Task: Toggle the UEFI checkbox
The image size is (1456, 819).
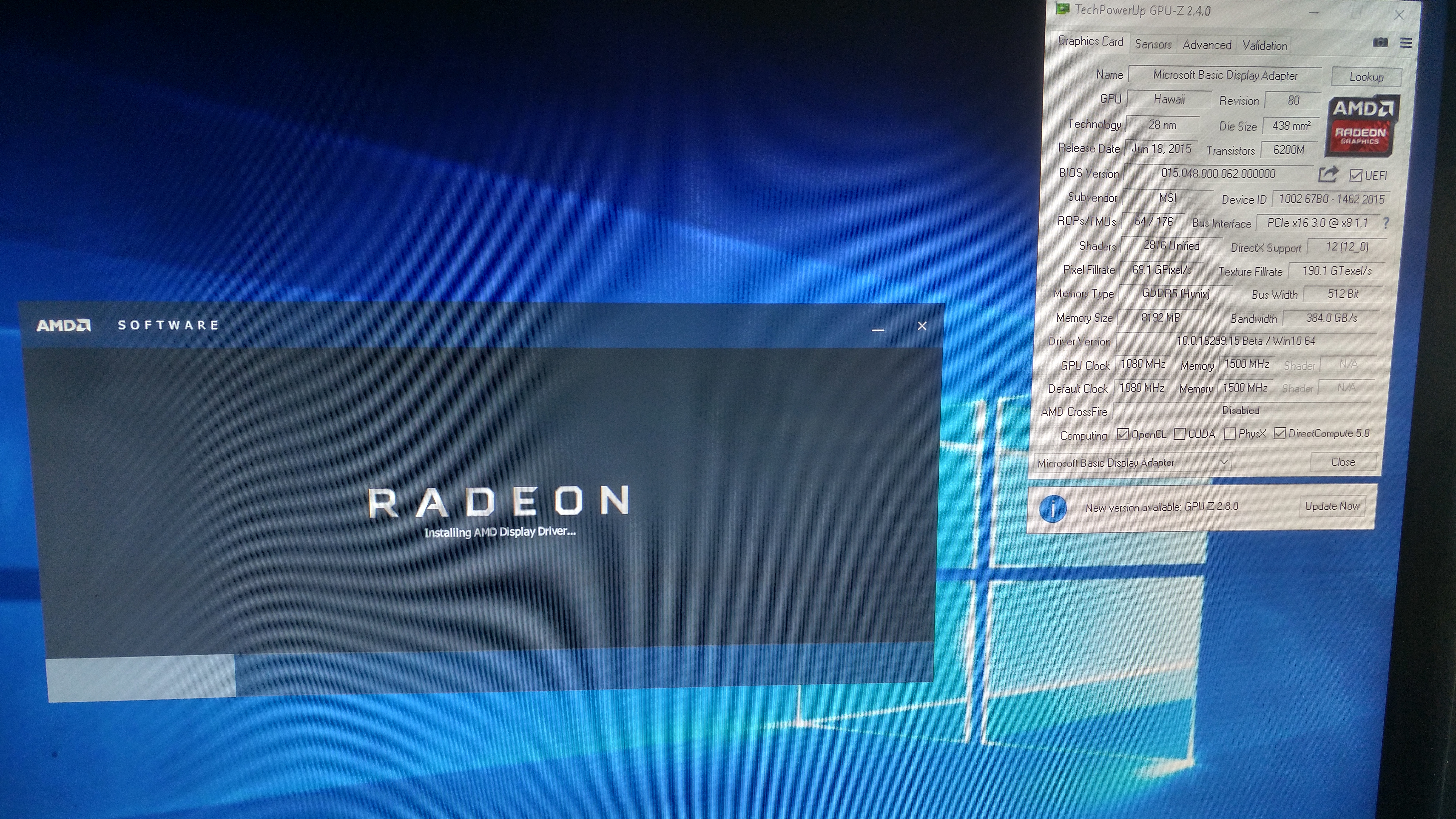Action: coord(1355,175)
